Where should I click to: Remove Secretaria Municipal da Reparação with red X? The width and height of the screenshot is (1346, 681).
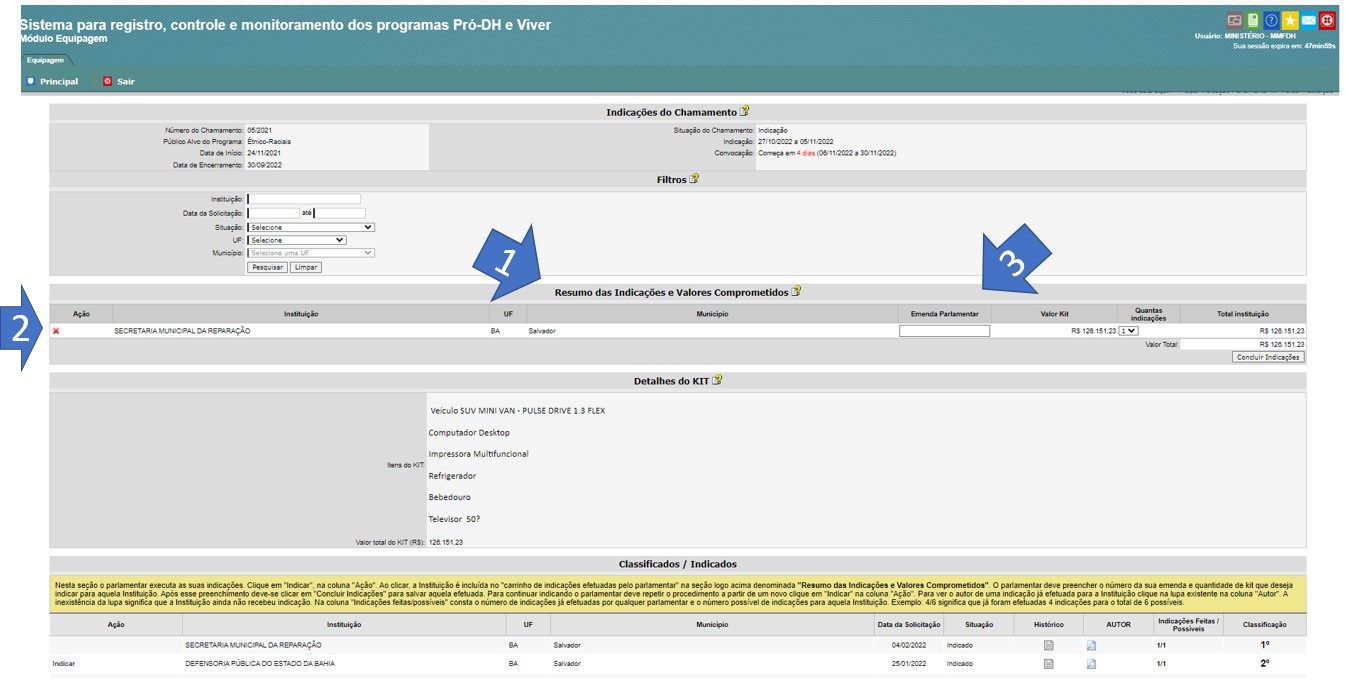tap(56, 331)
